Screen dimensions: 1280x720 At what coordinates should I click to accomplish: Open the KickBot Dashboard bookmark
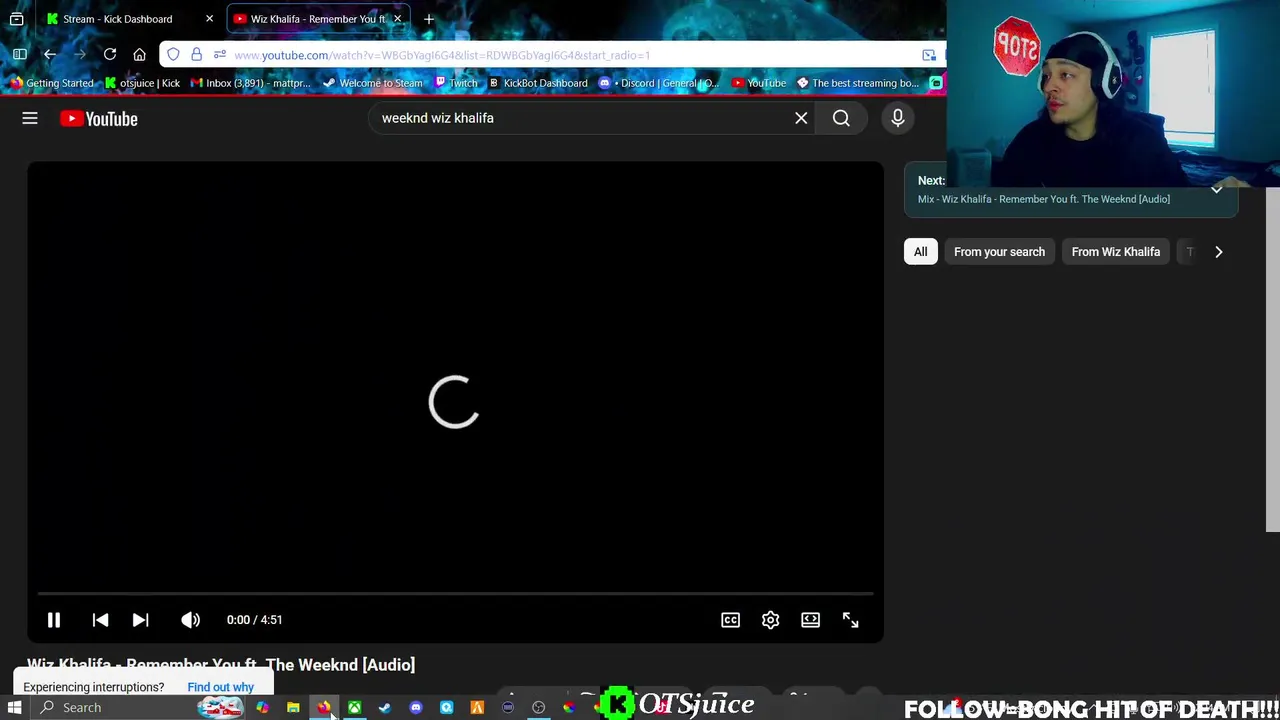(x=538, y=83)
